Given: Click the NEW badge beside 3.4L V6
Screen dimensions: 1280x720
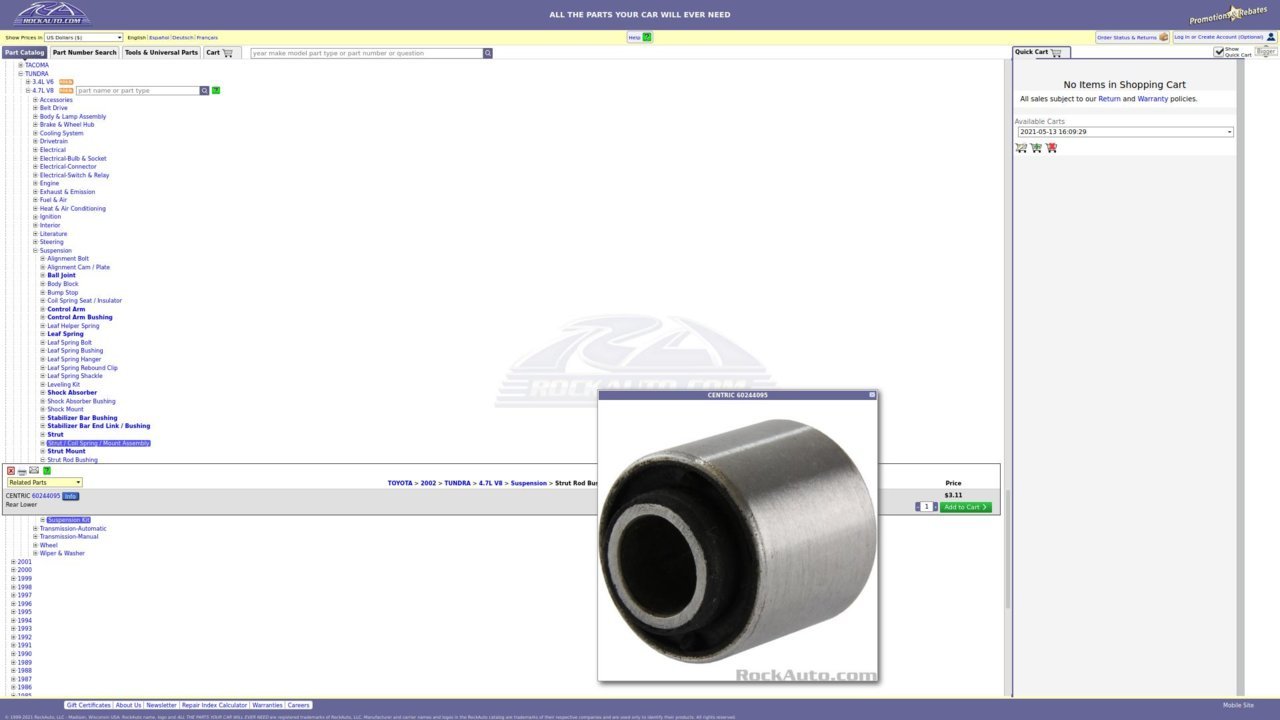Looking at the screenshot, I should (x=66, y=82).
